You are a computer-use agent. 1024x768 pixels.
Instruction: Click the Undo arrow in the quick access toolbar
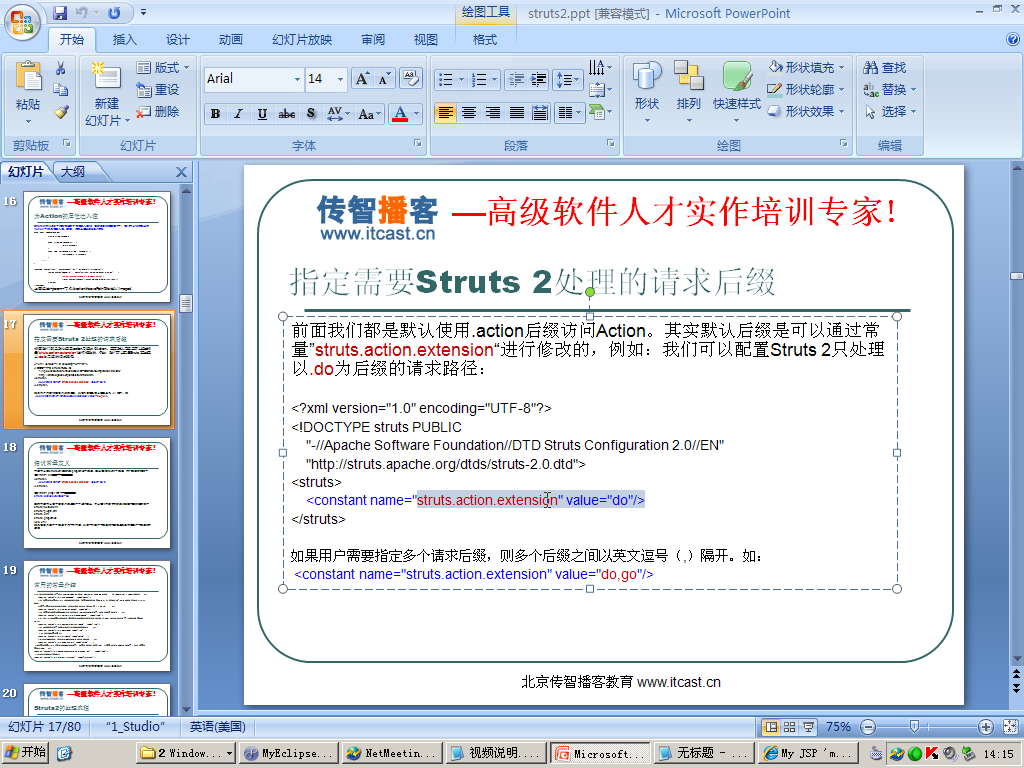click(82, 12)
